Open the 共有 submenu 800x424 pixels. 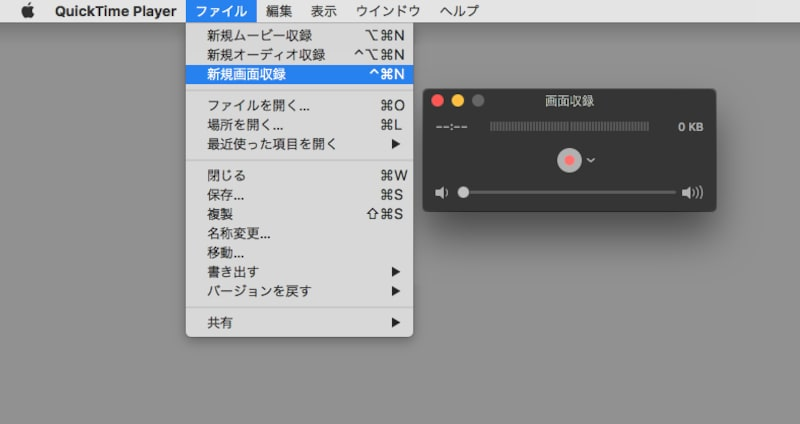click(x=299, y=322)
